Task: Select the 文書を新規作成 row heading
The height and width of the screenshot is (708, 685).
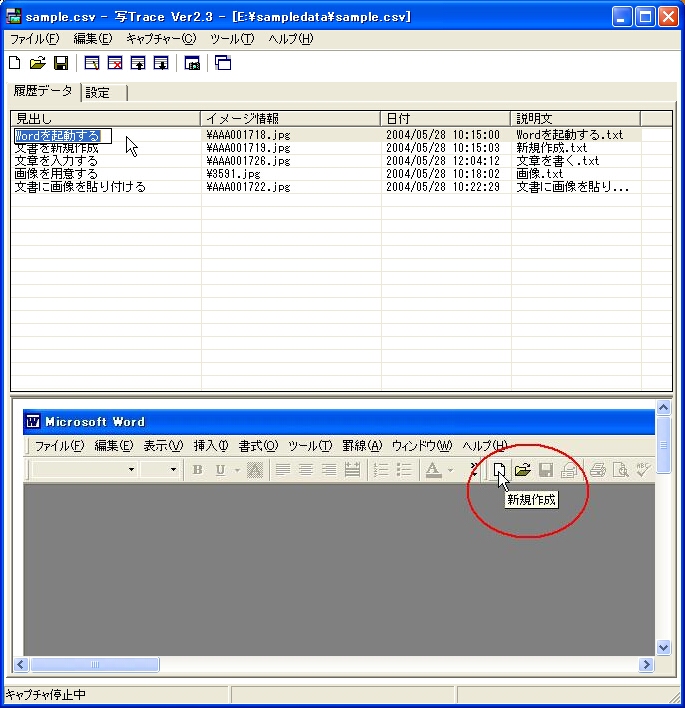Action: [x=56, y=148]
